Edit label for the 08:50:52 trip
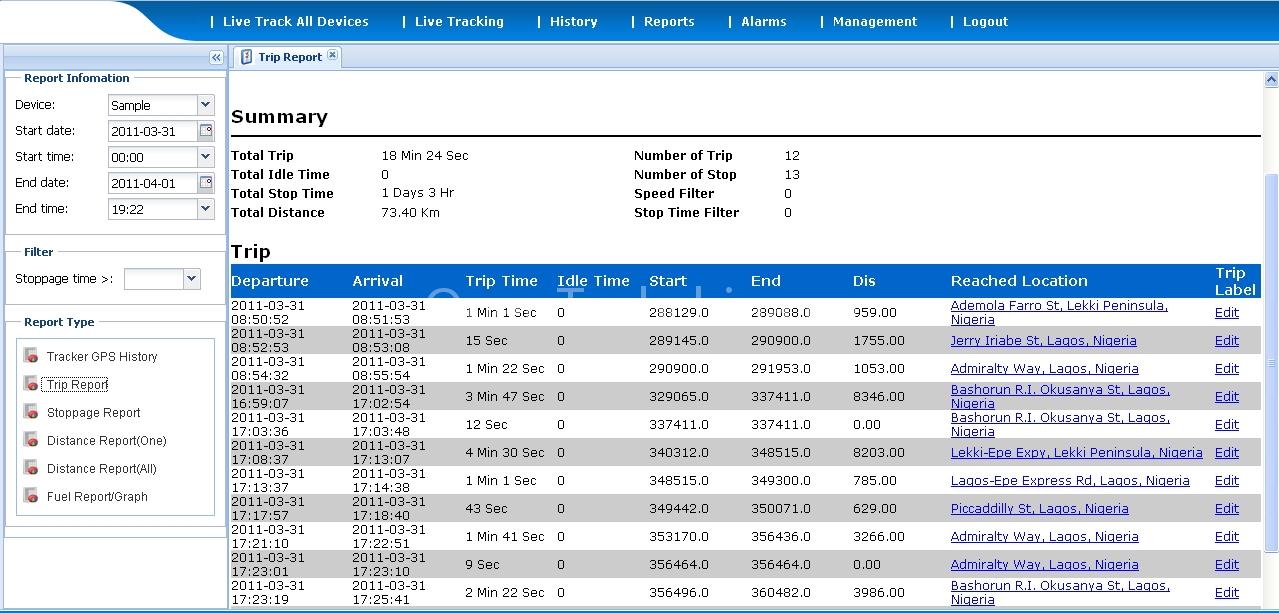This screenshot has width=1279, height=613. 1226,312
